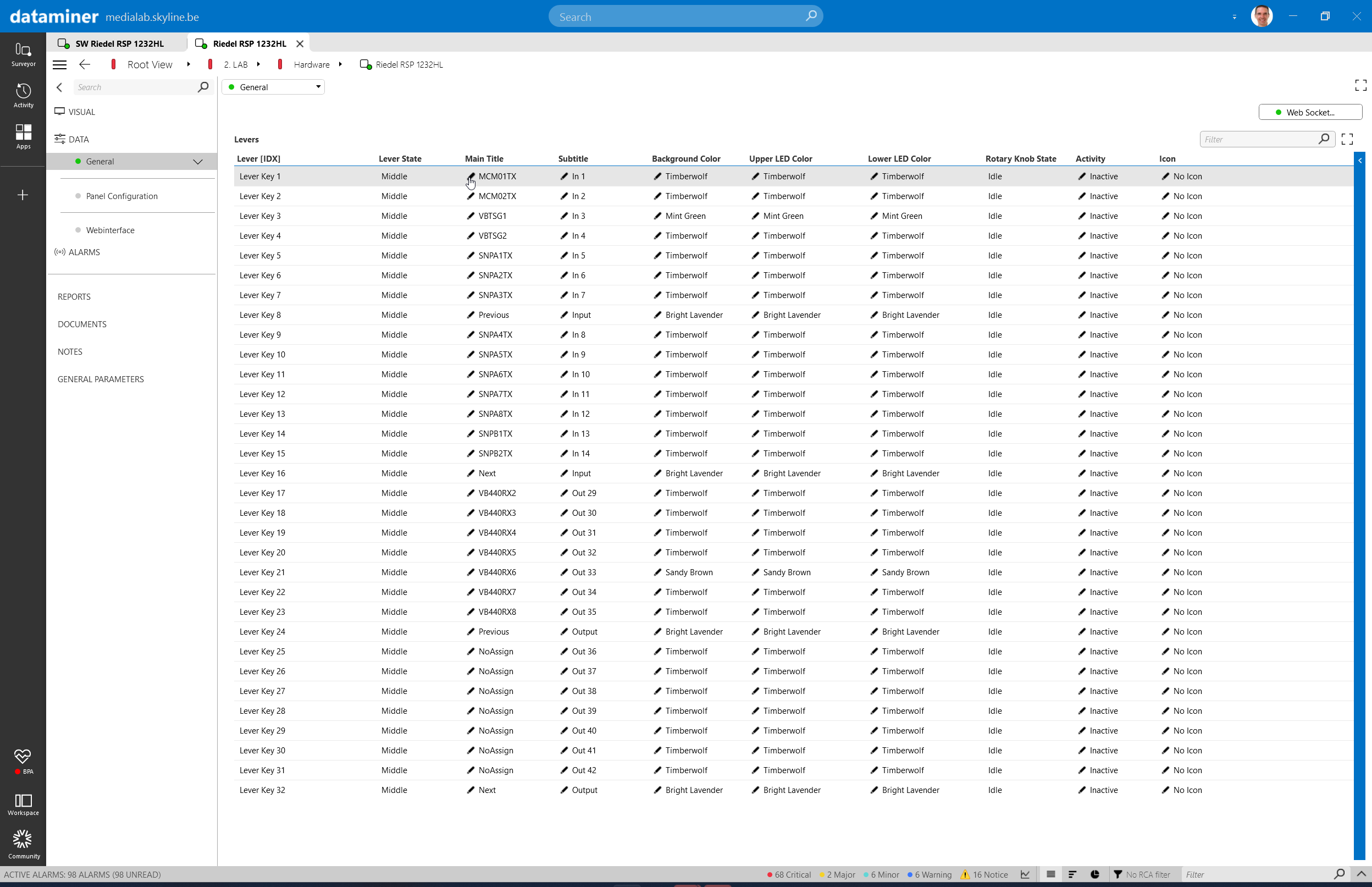Click the alarm list lines icon in status bar
This screenshot has width=1372, height=887.
point(1050,874)
